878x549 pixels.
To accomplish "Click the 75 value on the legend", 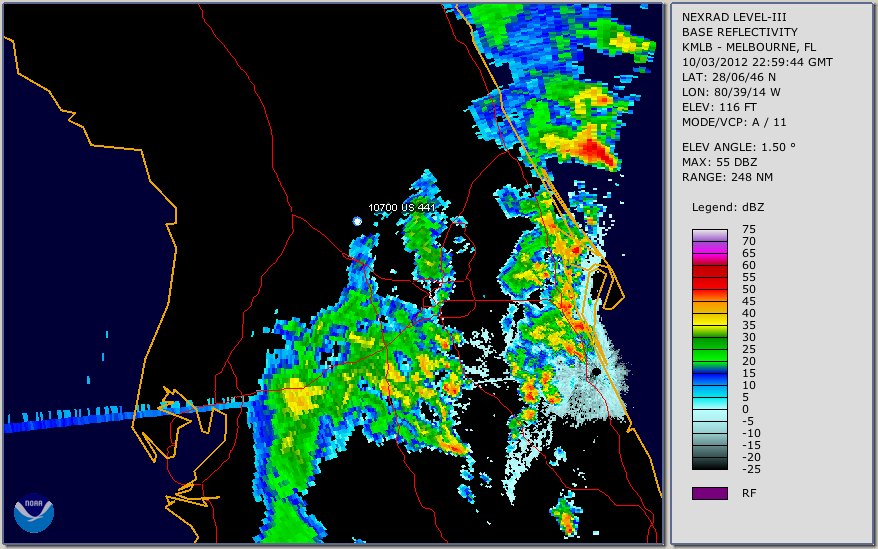I will (x=749, y=229).
